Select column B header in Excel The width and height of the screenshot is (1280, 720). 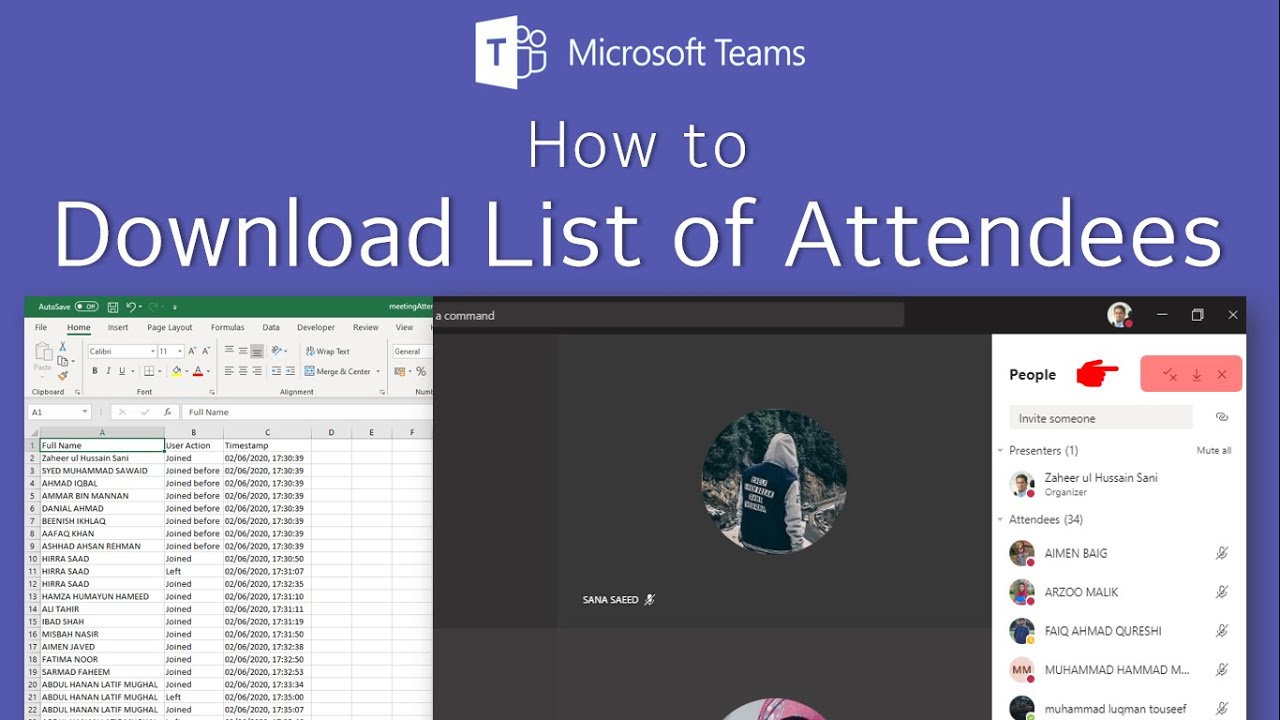coord(194,432)
